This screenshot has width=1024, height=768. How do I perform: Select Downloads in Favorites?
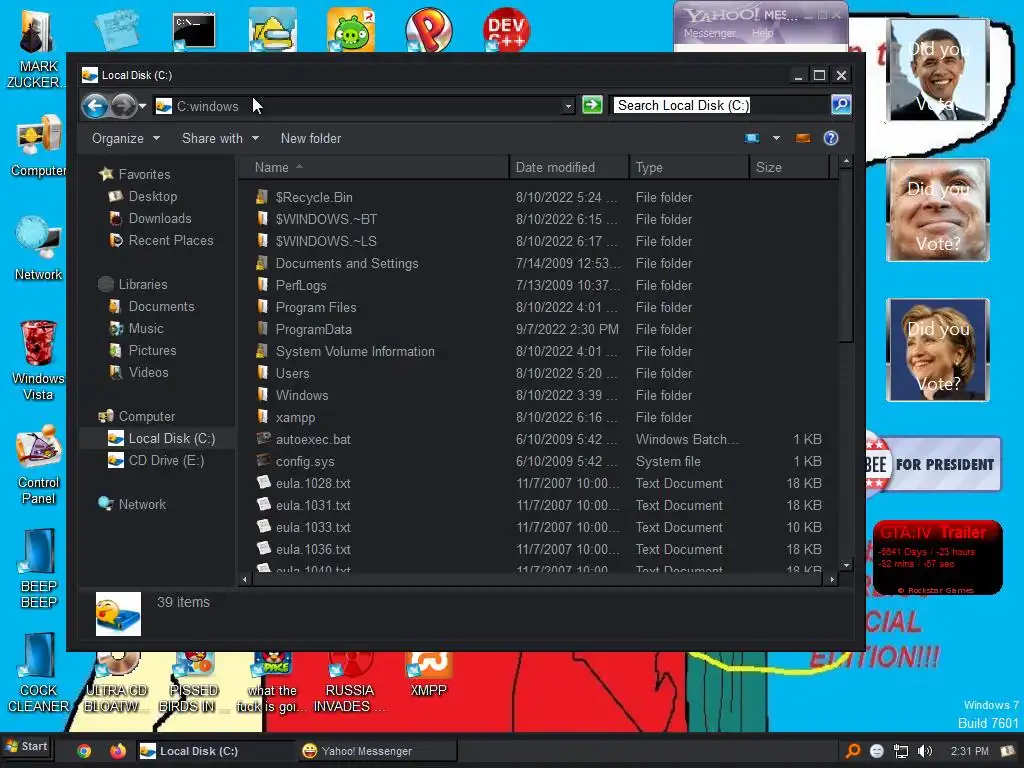point(150,218)
